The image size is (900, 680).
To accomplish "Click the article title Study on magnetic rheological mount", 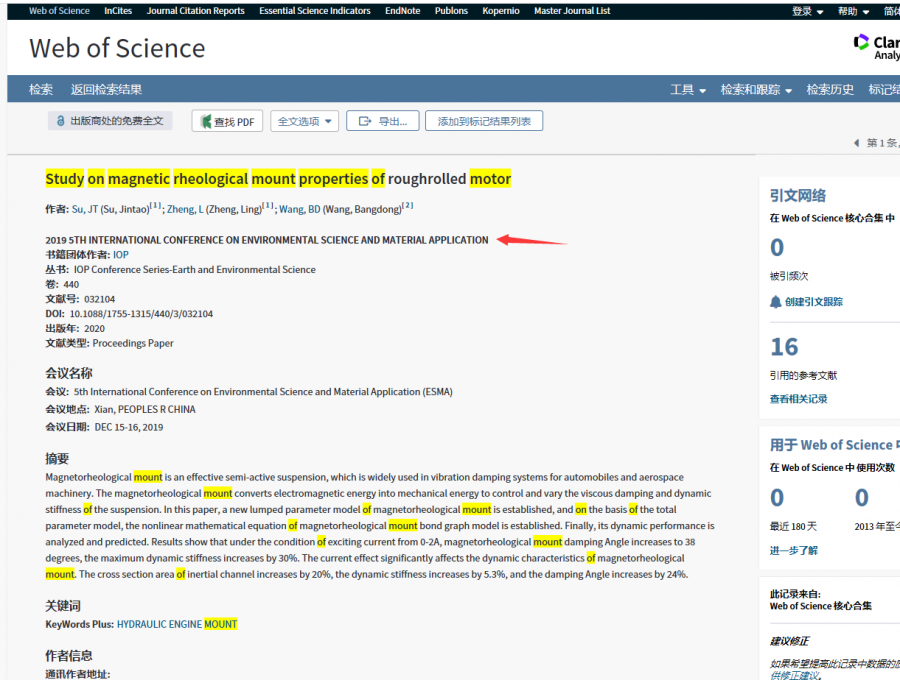I will [278, 179].
